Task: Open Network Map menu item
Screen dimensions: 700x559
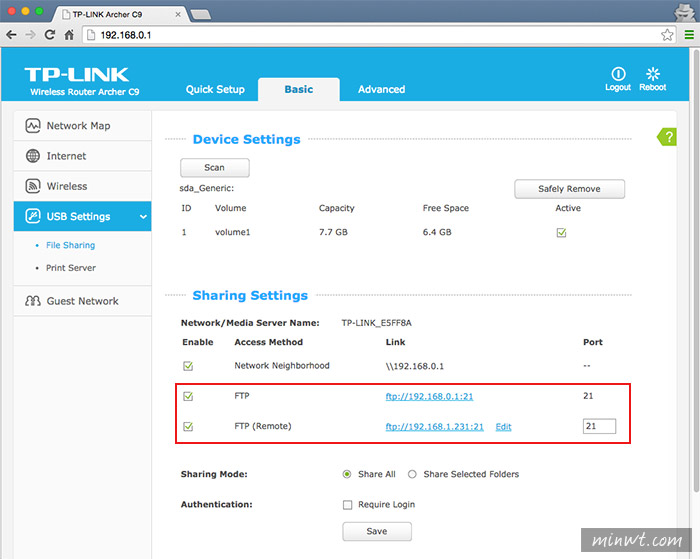Action: point(83,126)
